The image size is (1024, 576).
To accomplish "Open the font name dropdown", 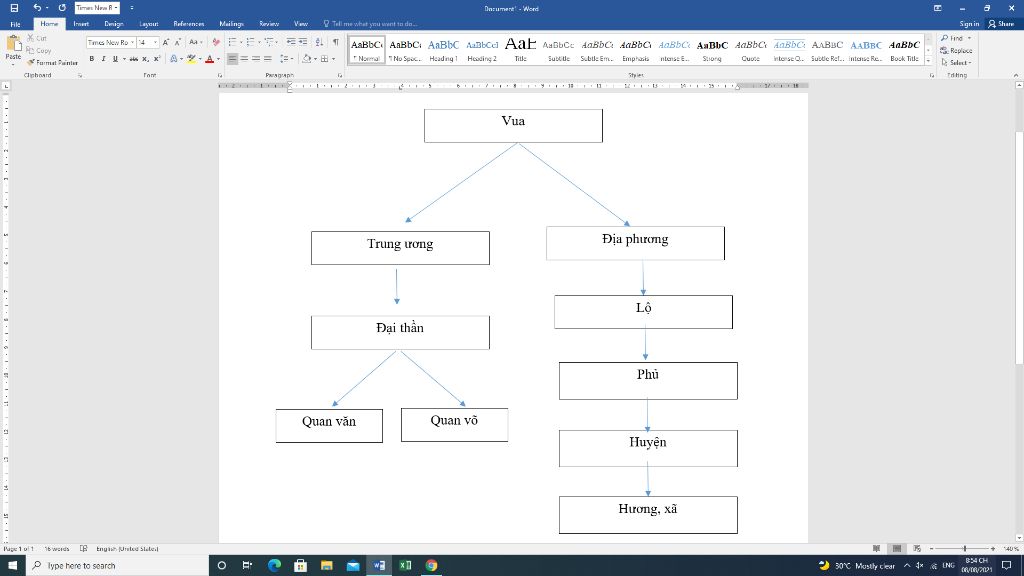I will coord(133,42).
